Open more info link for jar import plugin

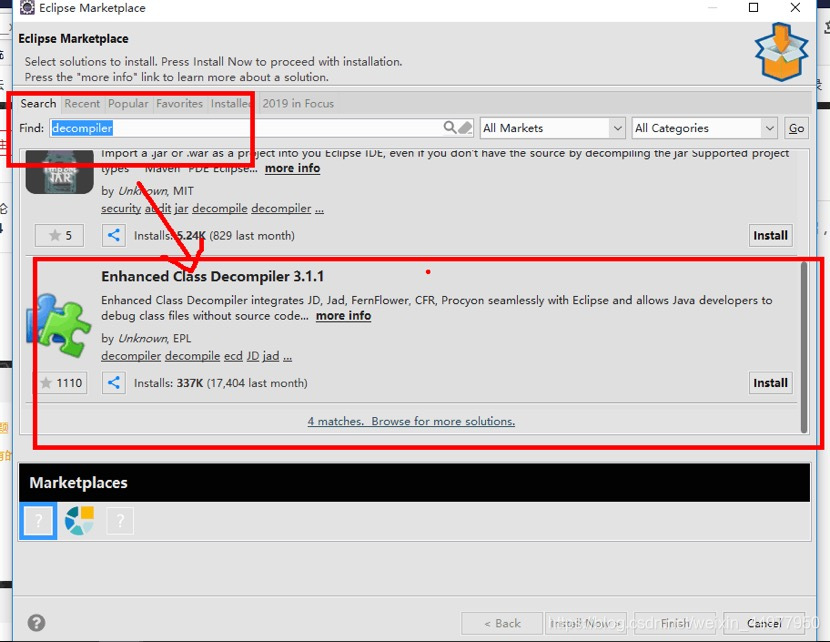(293, 168)
